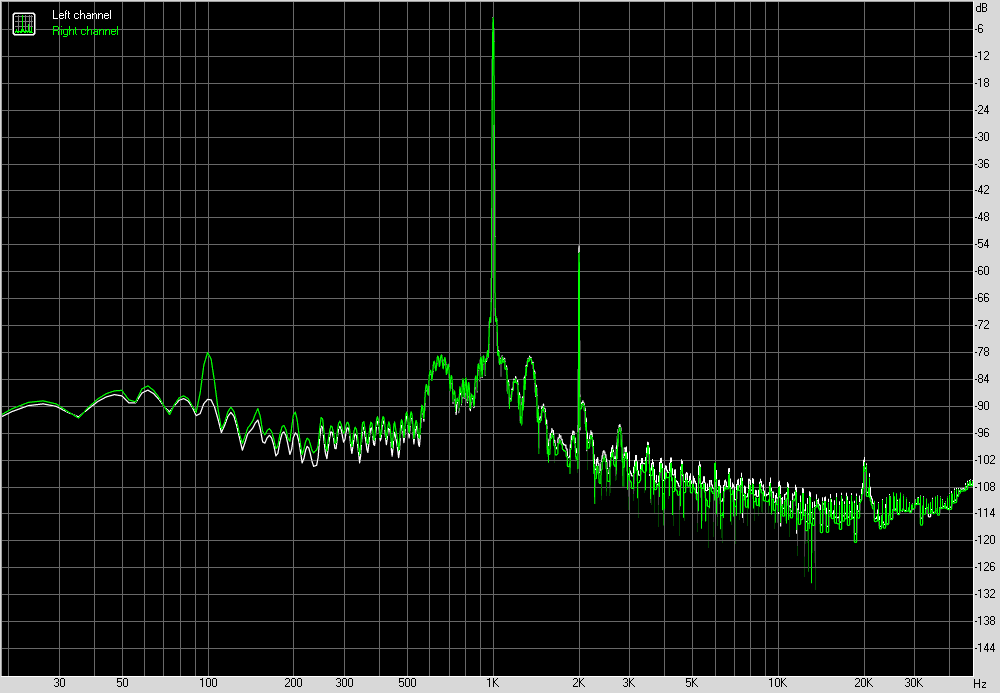This screenshot has height=693, width=1000.
Task: Click the -12 level axis label
Action: click(x=981, y=55)
